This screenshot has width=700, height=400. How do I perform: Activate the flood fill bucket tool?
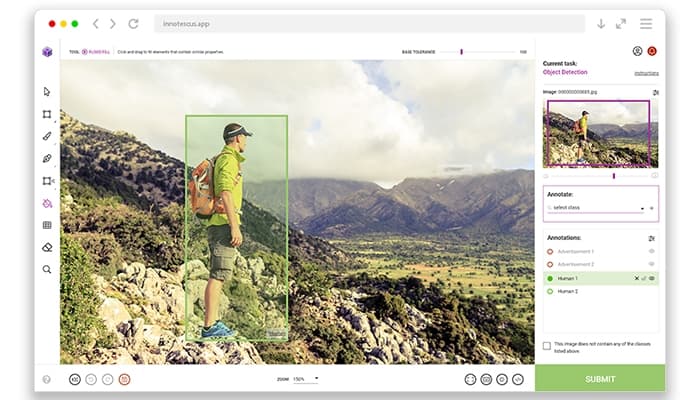[x=47, y=203]
